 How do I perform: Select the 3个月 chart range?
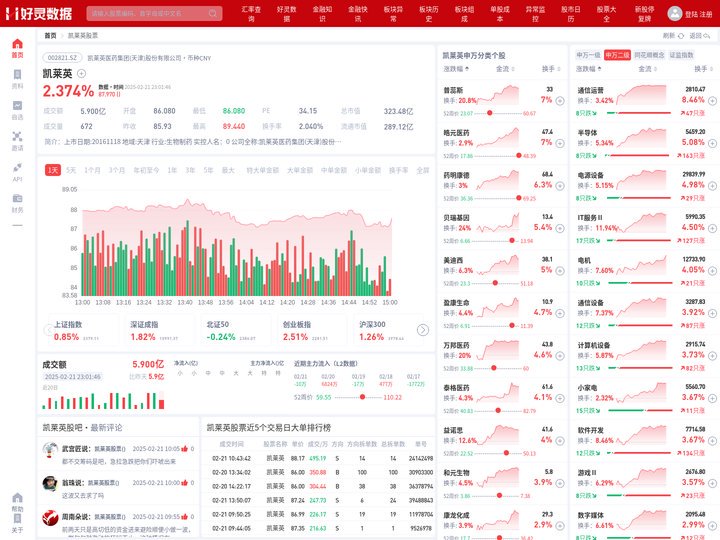tap(117, 170)
